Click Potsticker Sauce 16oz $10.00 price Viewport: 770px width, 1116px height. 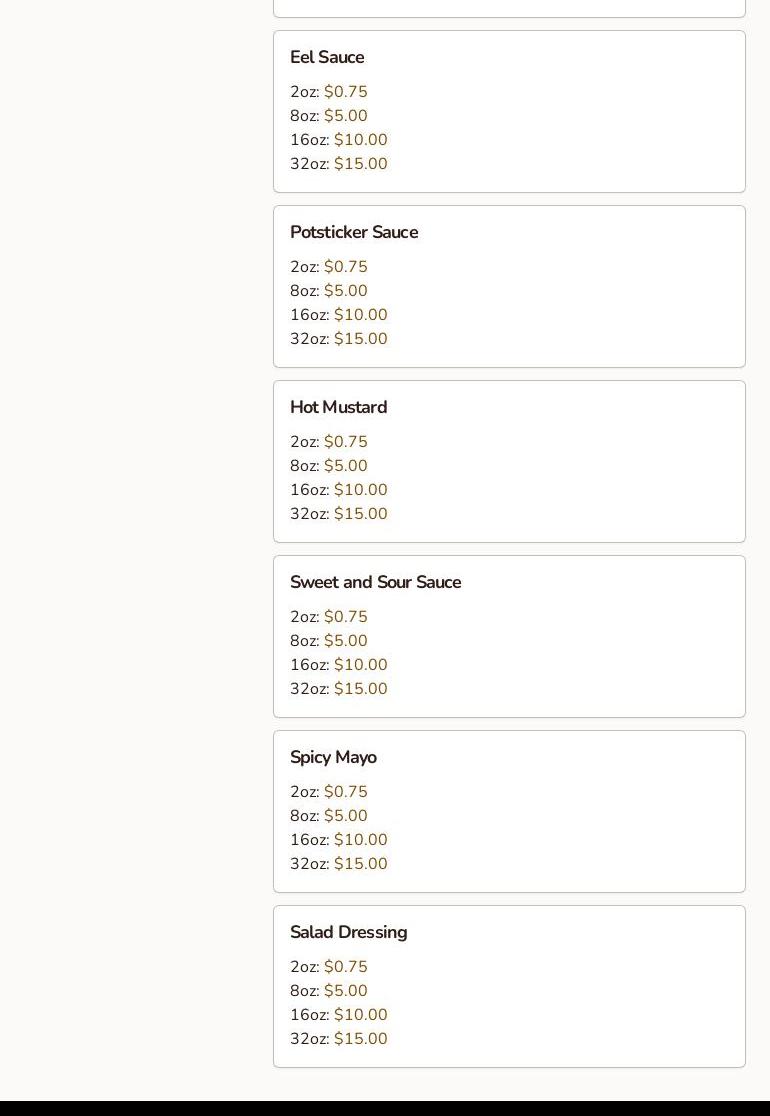[x=360, y=315]
